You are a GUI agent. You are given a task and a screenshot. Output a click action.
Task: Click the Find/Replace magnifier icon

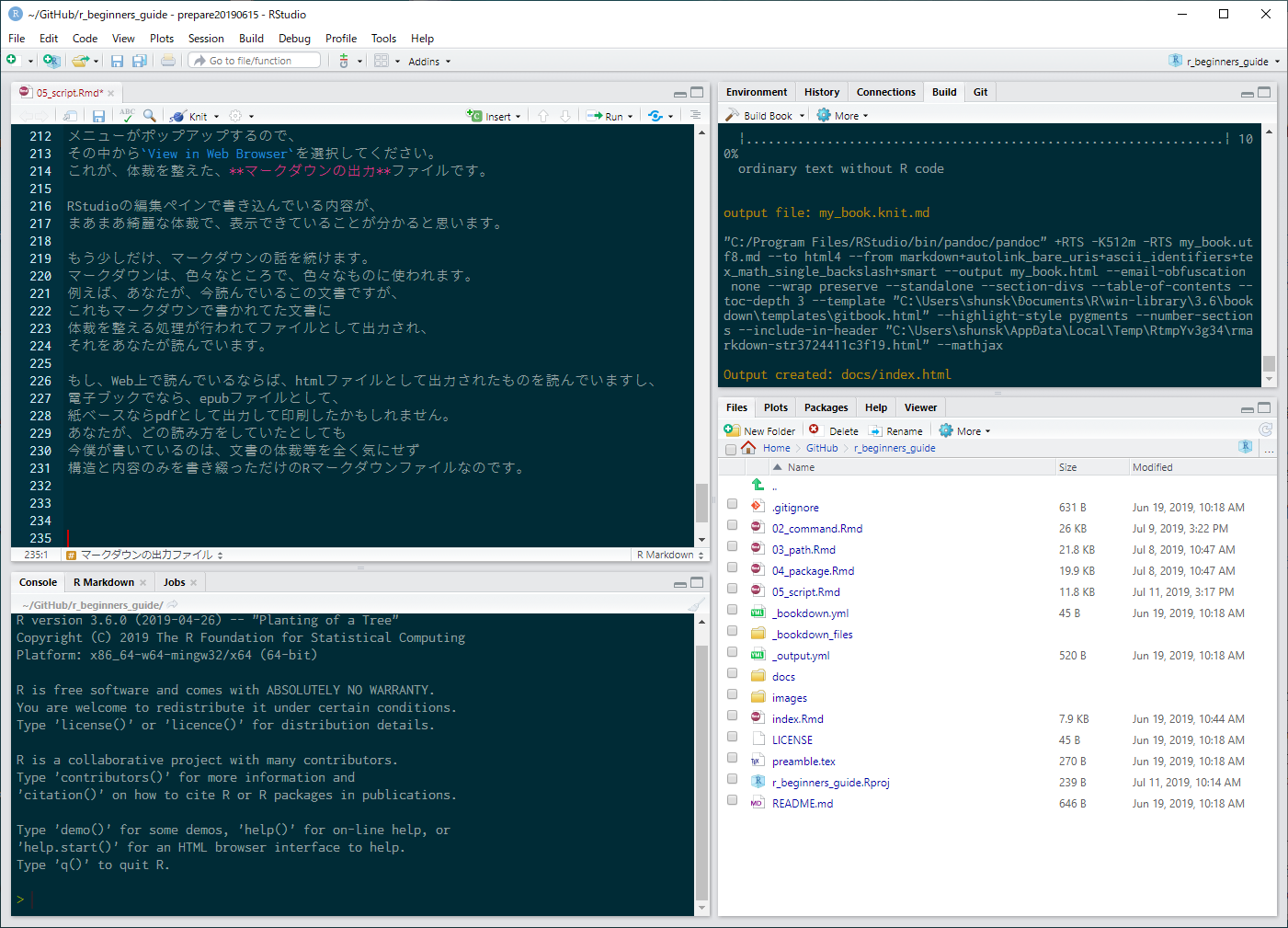149,116
